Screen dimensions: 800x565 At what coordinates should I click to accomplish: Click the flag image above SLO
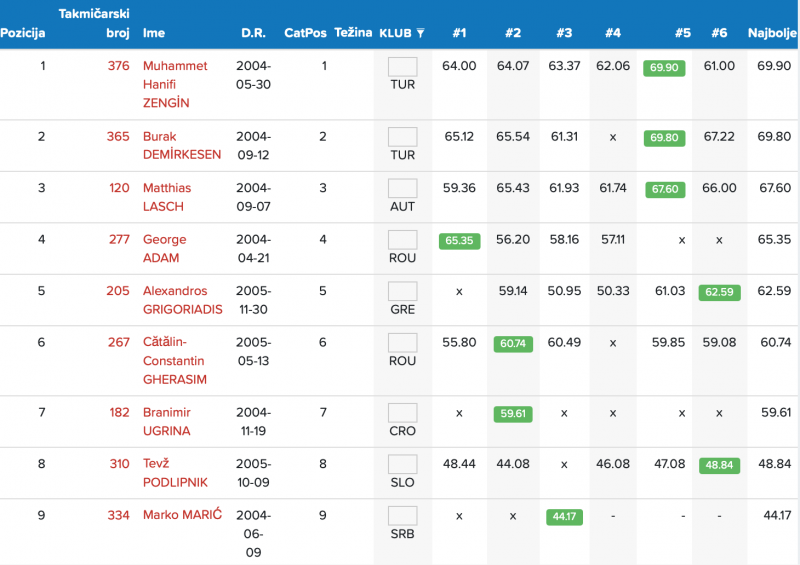(x=402, y=464)
